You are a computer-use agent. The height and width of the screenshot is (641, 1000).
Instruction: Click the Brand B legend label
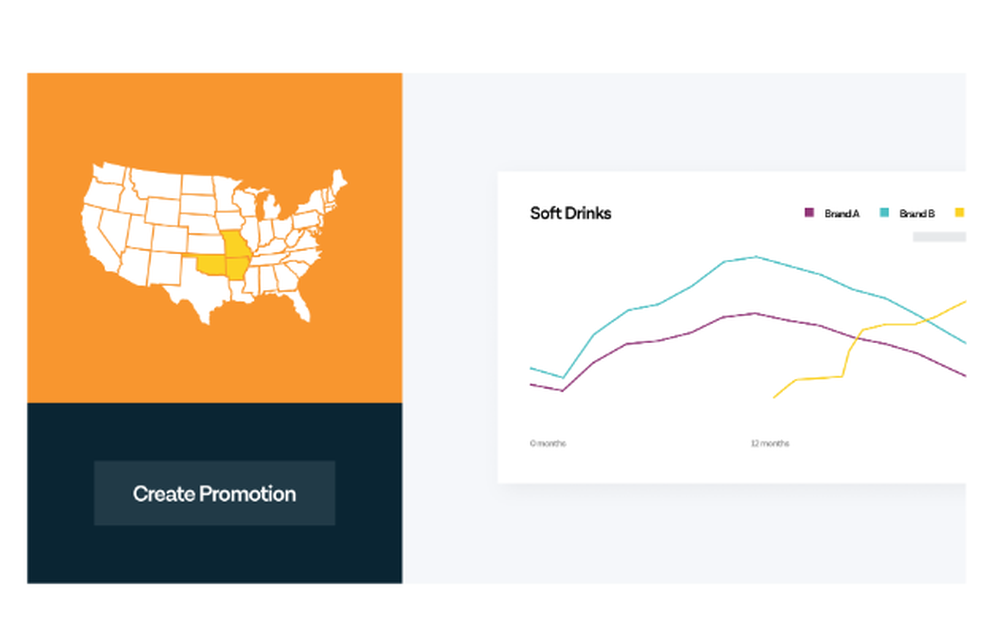tap(917, 214)
